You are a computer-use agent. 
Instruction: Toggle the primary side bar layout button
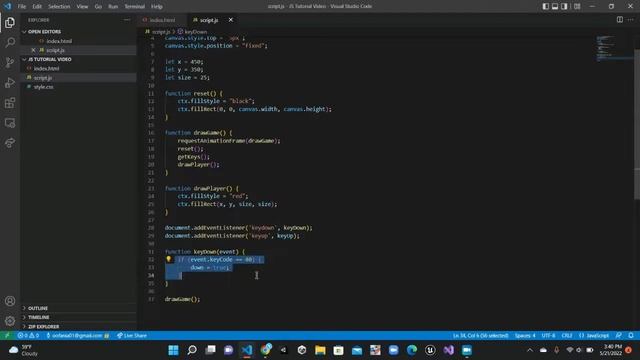click(x=546, y=6)
